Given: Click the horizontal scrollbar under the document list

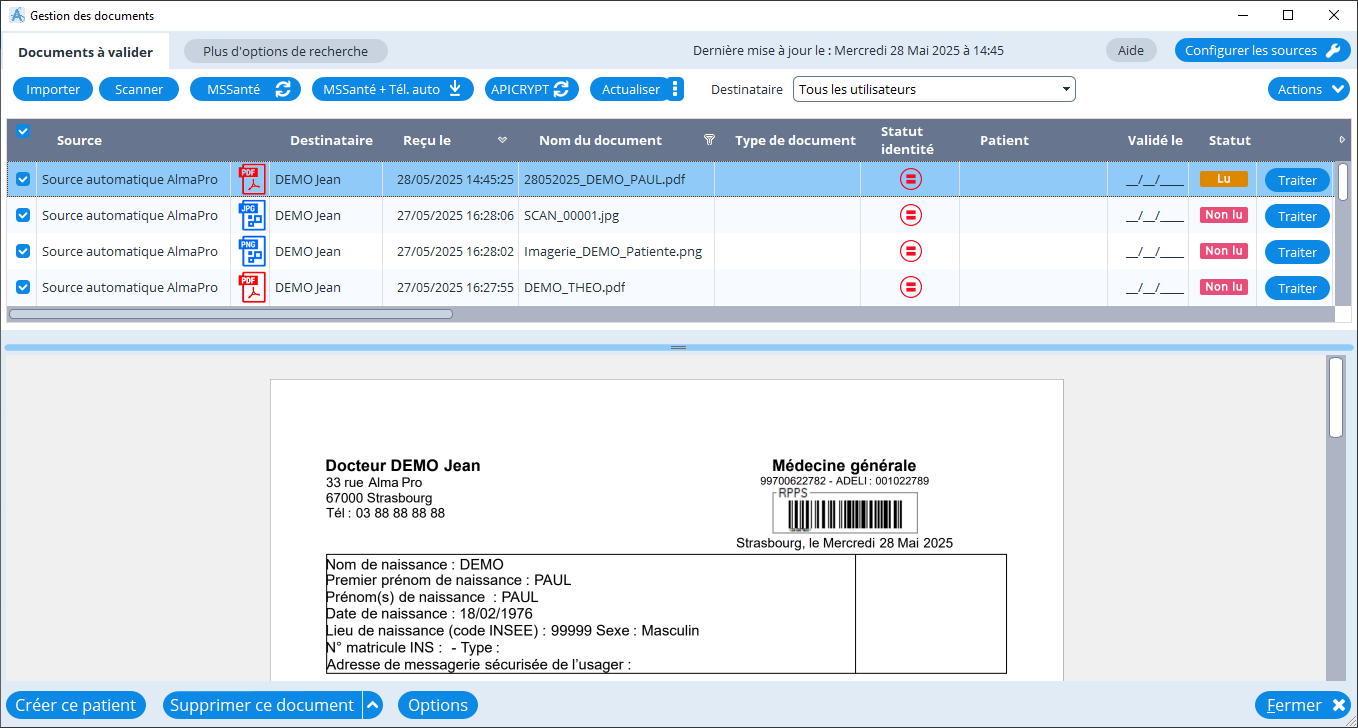Looking at the screenshot, I should click(x=230, y=314).
